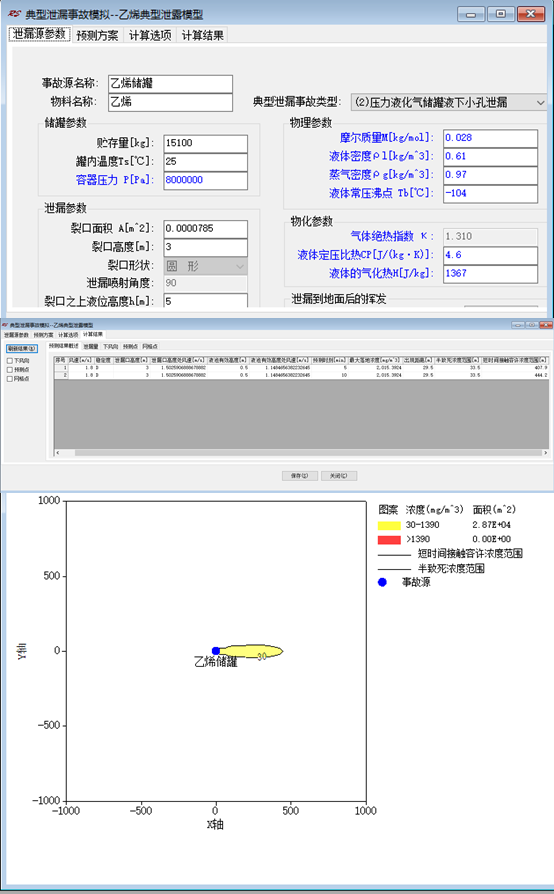The width and height of the screenshot is (554, 894).
Task: Click the 2.87E+04 area value in legend
Action: point(491,525)
